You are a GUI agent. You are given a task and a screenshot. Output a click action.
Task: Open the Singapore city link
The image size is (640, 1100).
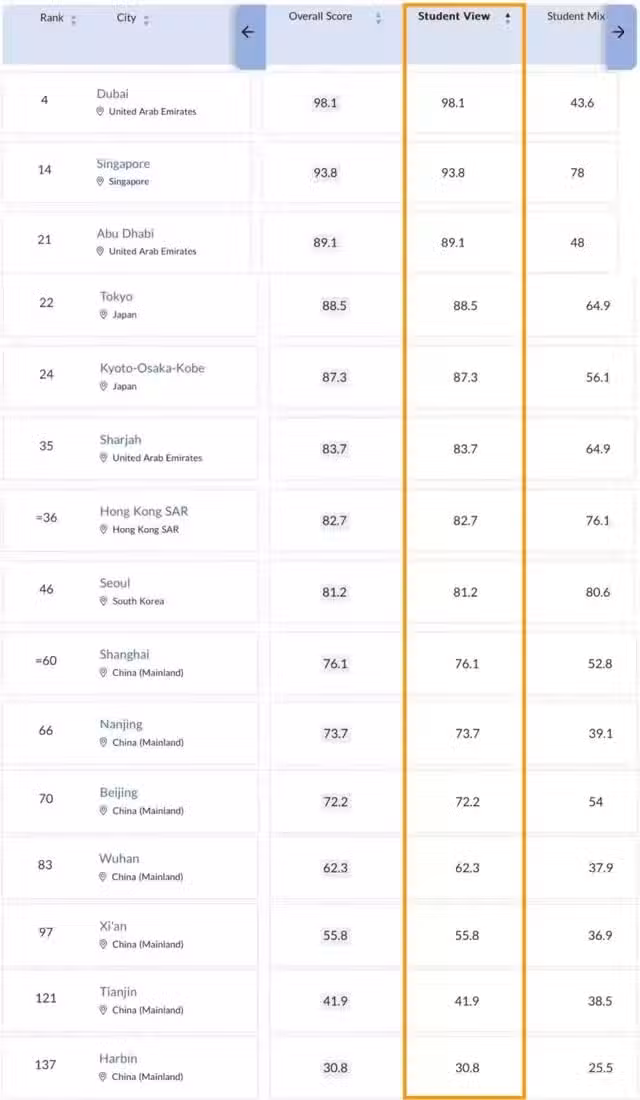click(x=124, y=163)
